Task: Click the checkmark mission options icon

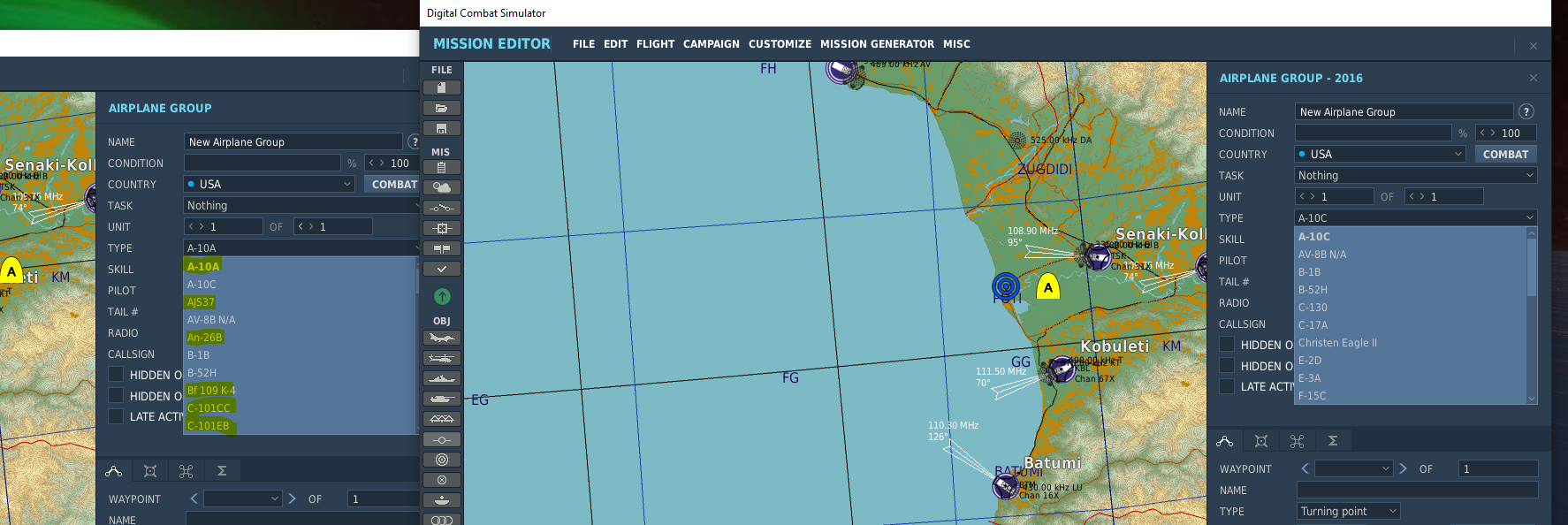Action: [441, 269]
